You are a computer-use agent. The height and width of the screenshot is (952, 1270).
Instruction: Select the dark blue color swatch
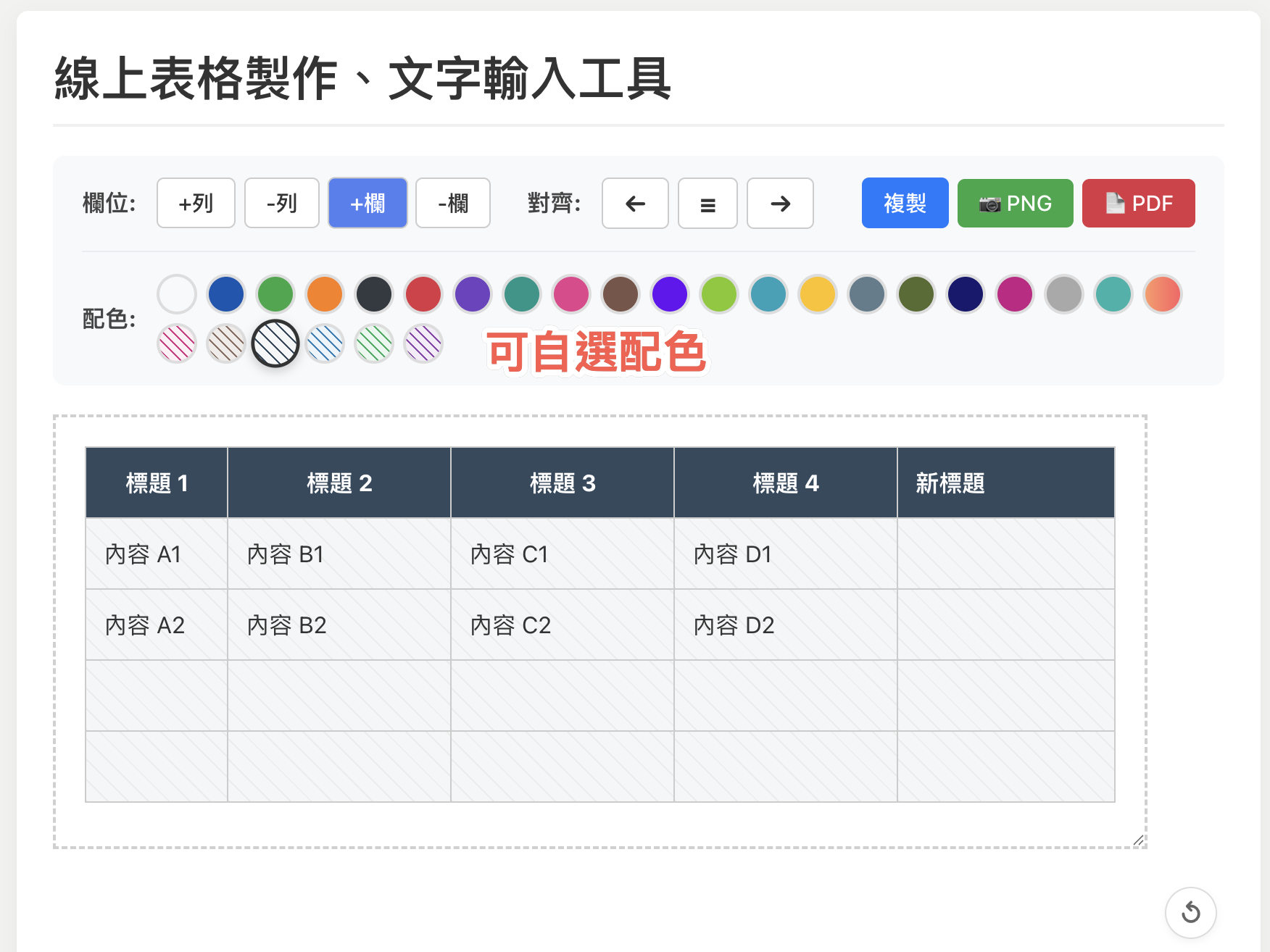[225, 294]
